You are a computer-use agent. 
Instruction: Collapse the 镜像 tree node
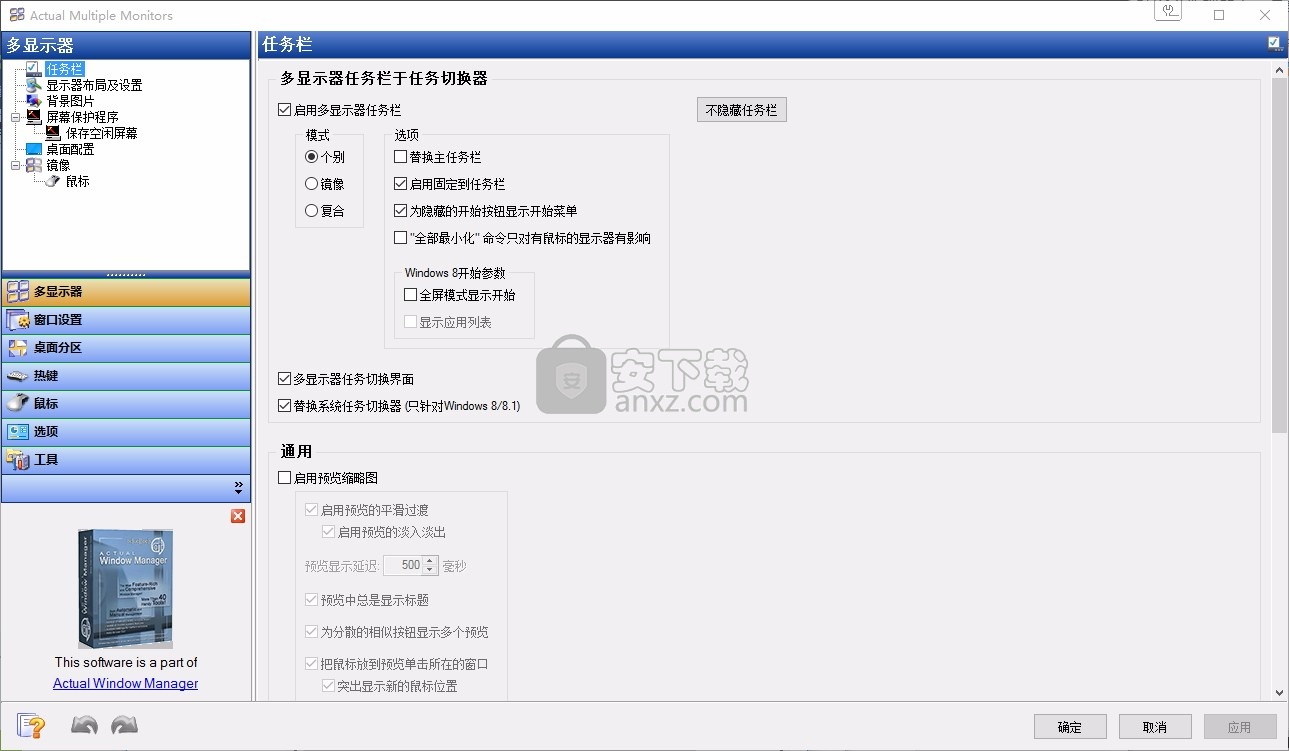(15, 165)
